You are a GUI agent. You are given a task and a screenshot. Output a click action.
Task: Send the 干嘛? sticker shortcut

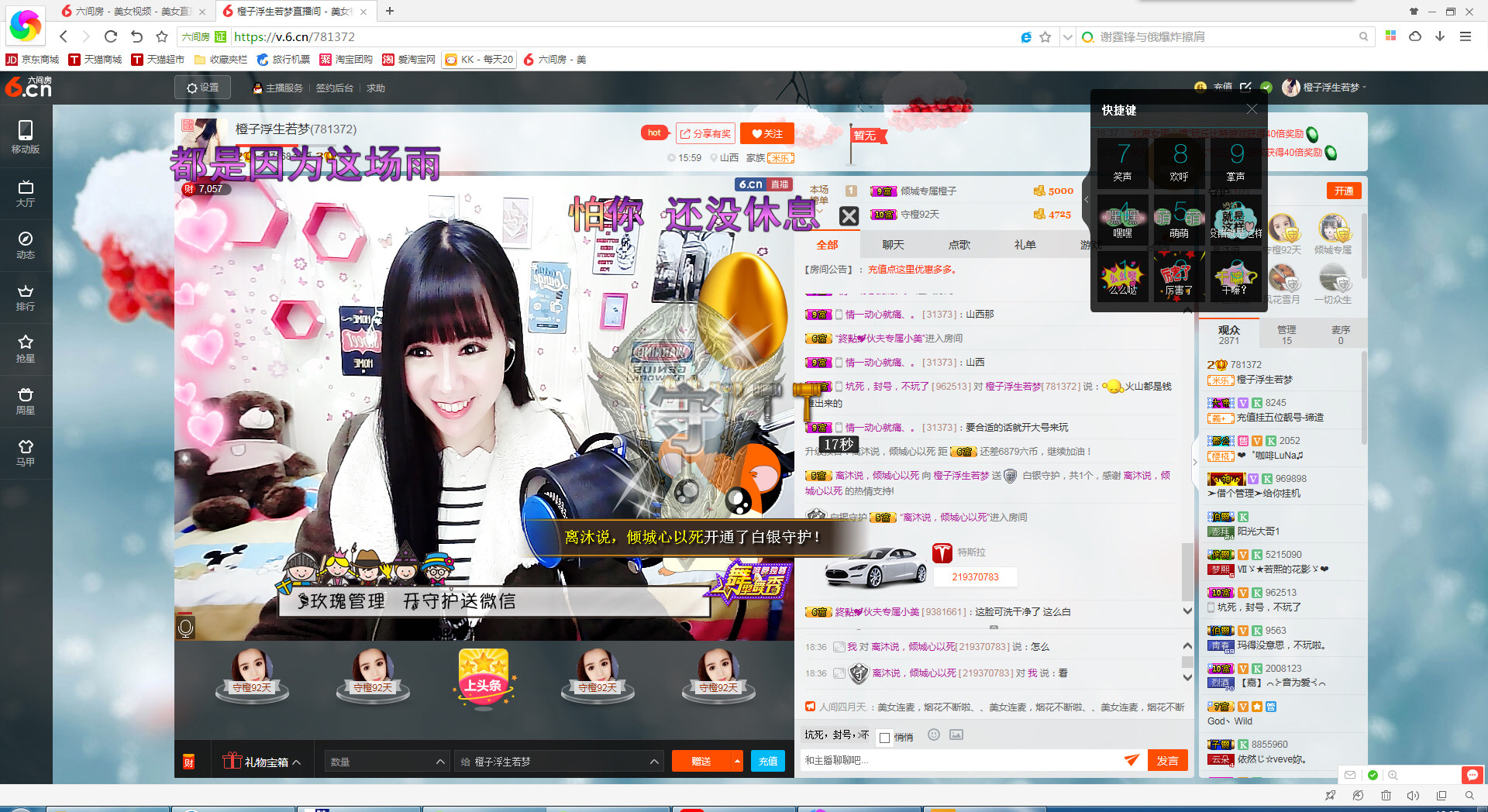click(x=1235, y=277)
